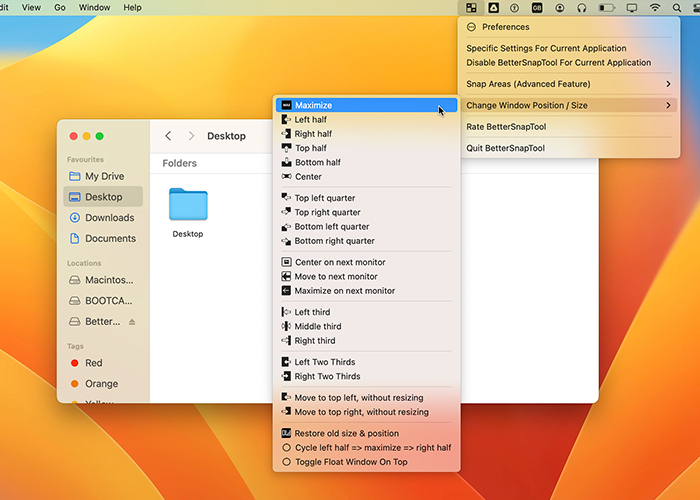This screenshot has width=700, height=500.
Task: Select Top right quarter menu item
Action: pos(366,212)
